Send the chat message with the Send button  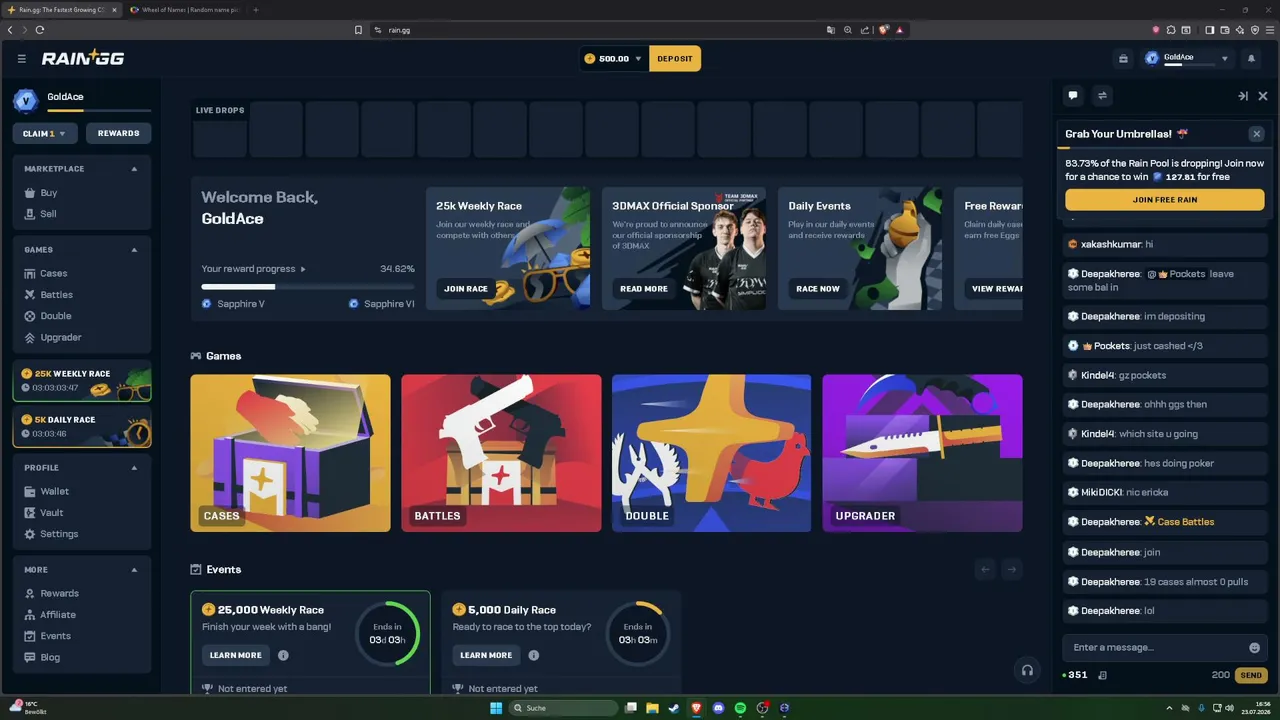click(1251, 675)
